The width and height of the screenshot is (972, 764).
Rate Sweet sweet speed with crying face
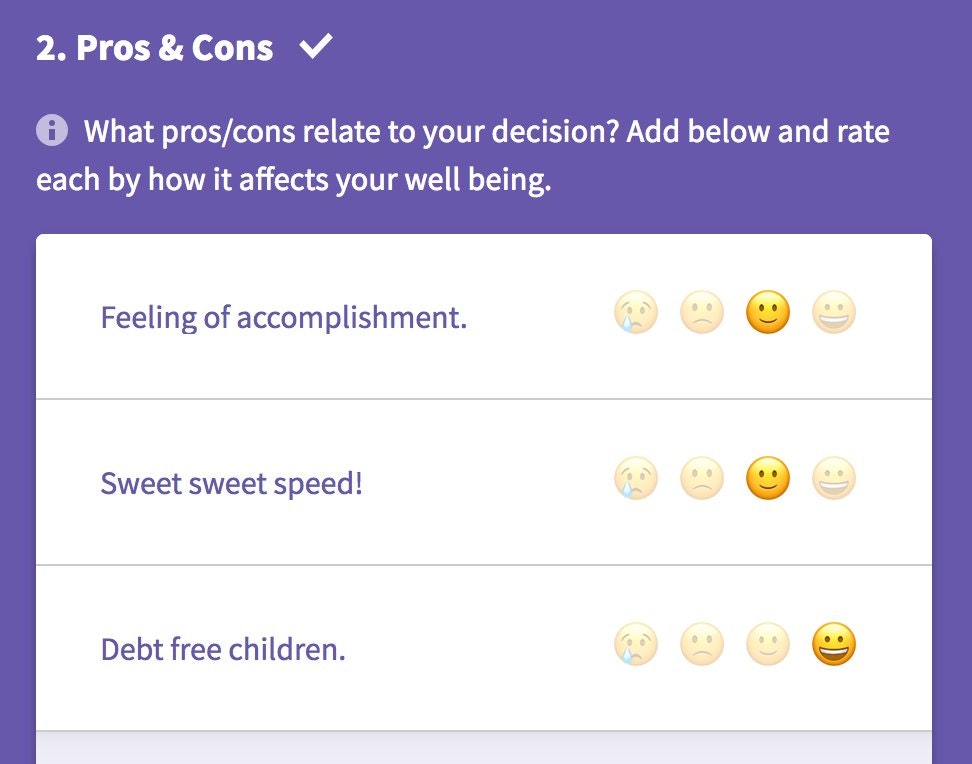[x=636, y=481]
